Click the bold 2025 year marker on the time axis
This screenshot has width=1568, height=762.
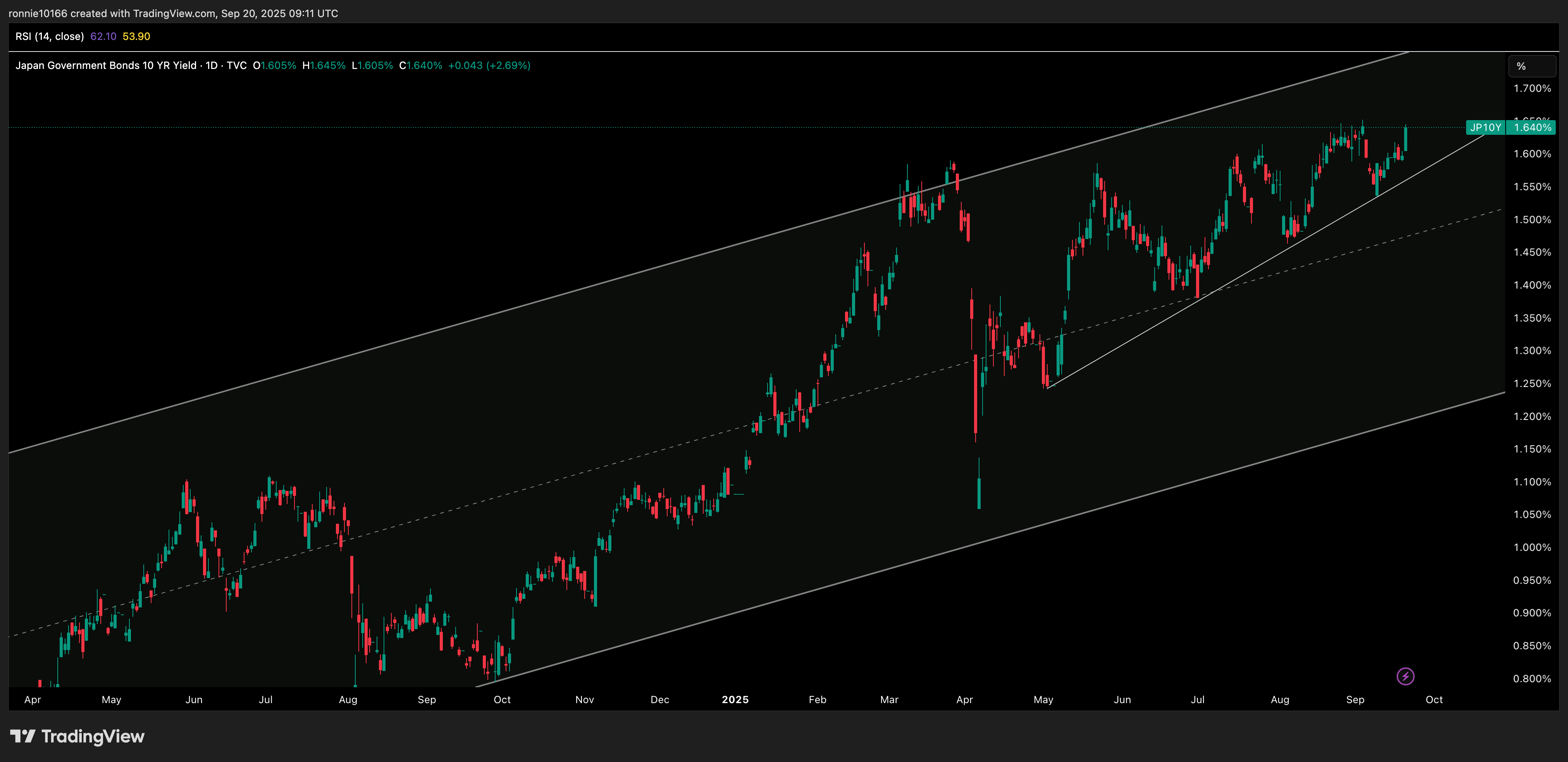click(735, 699)
